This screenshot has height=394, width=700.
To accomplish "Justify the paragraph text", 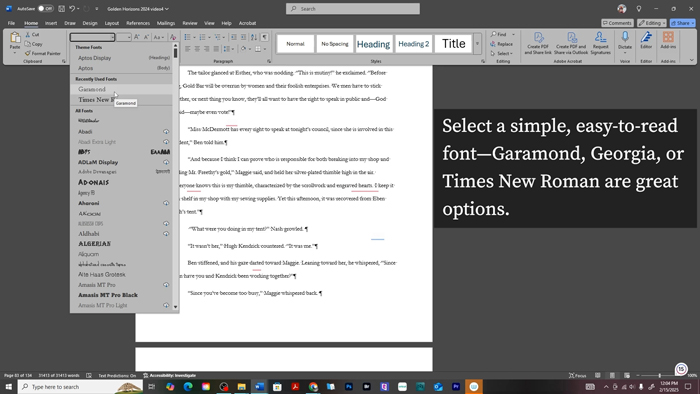I will 216,49.
